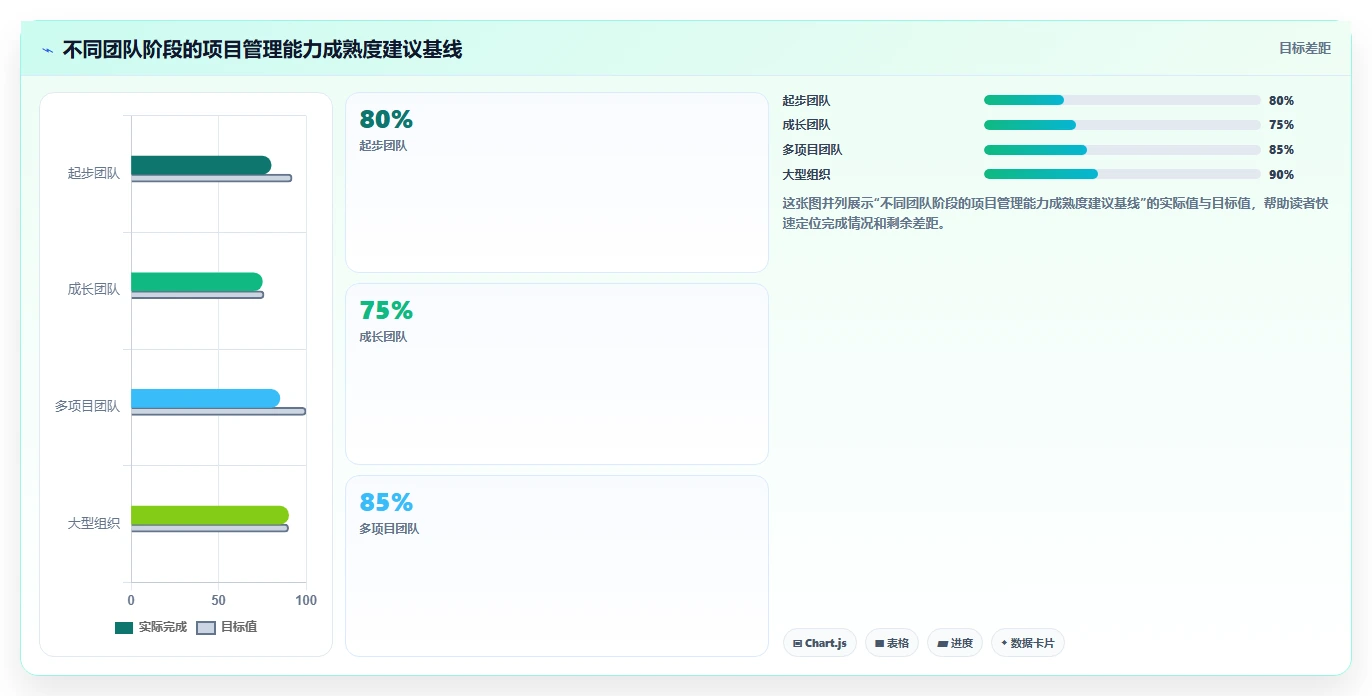This screenshot has width=1372, height=696.
Task: Click the icon in the 表格 chip
Action: click(x=879, y=644)
